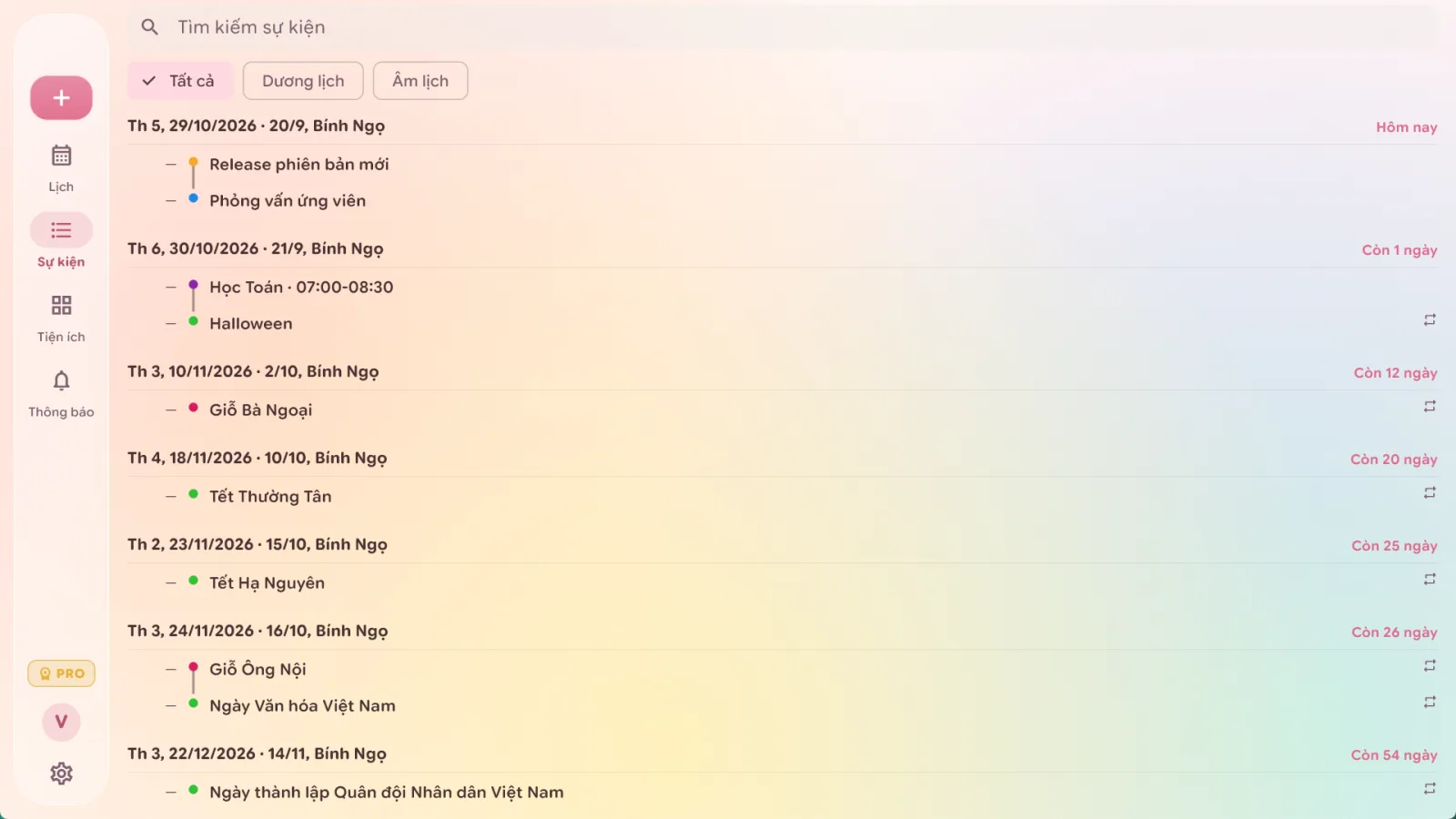
Task: Click the Th 5, 29/10/2026 date header
Action: 257,126
